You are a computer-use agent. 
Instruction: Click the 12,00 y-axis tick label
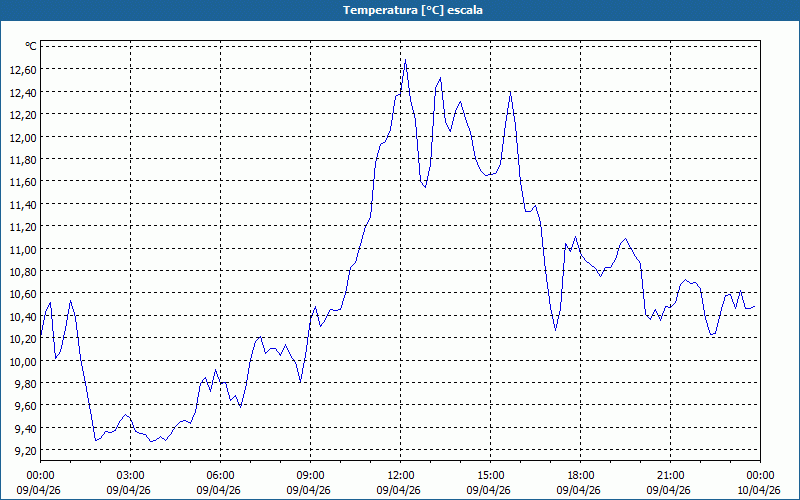(23, 137)
